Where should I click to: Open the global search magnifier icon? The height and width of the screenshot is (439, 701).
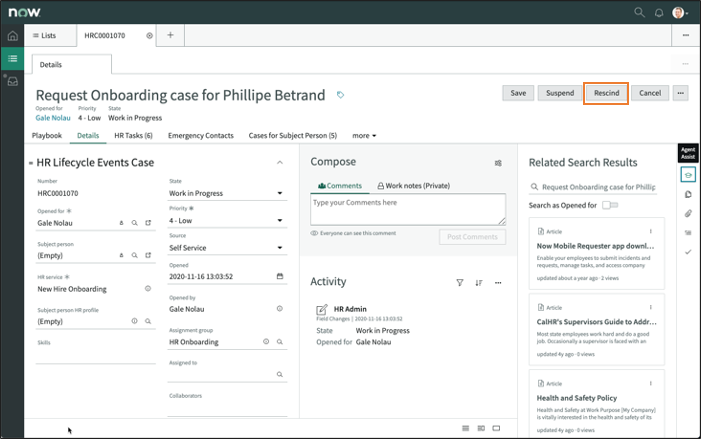click(x=639, y=12)
